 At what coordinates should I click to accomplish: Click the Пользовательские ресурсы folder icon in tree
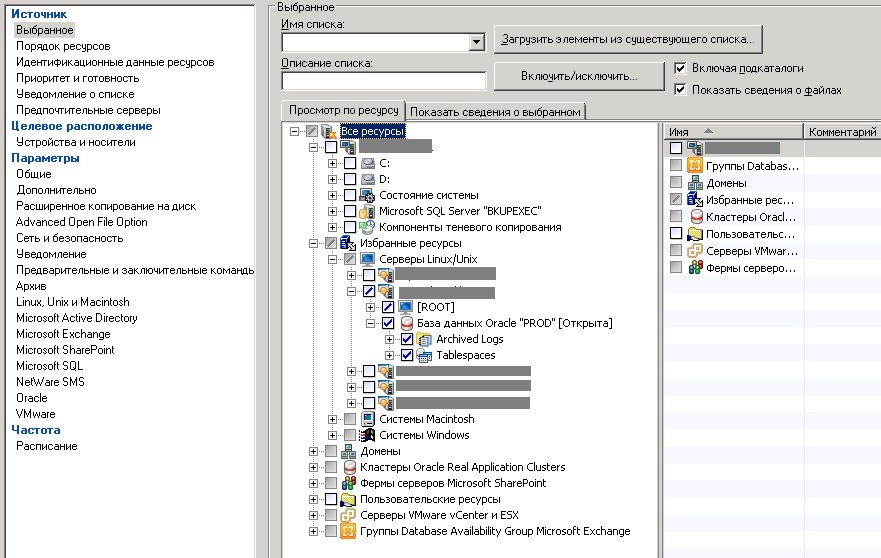tap(348, 499)
